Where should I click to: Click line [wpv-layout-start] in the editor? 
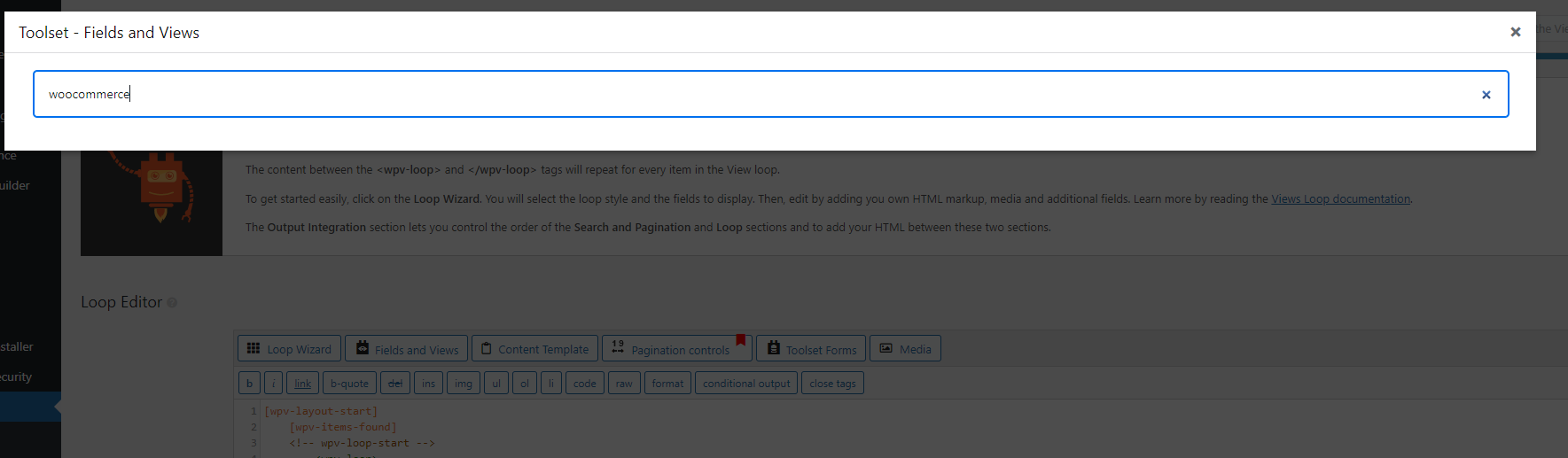click(321, 411)
